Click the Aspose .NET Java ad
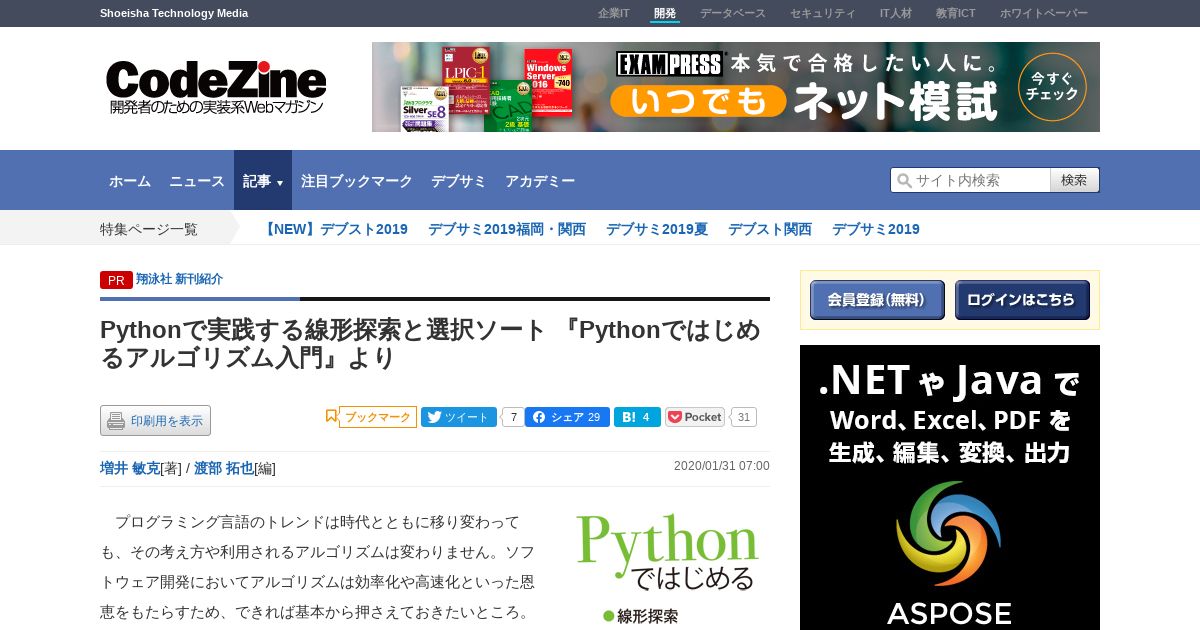The height and width of the screenshot is (630, 1200). tap(950, 487)
